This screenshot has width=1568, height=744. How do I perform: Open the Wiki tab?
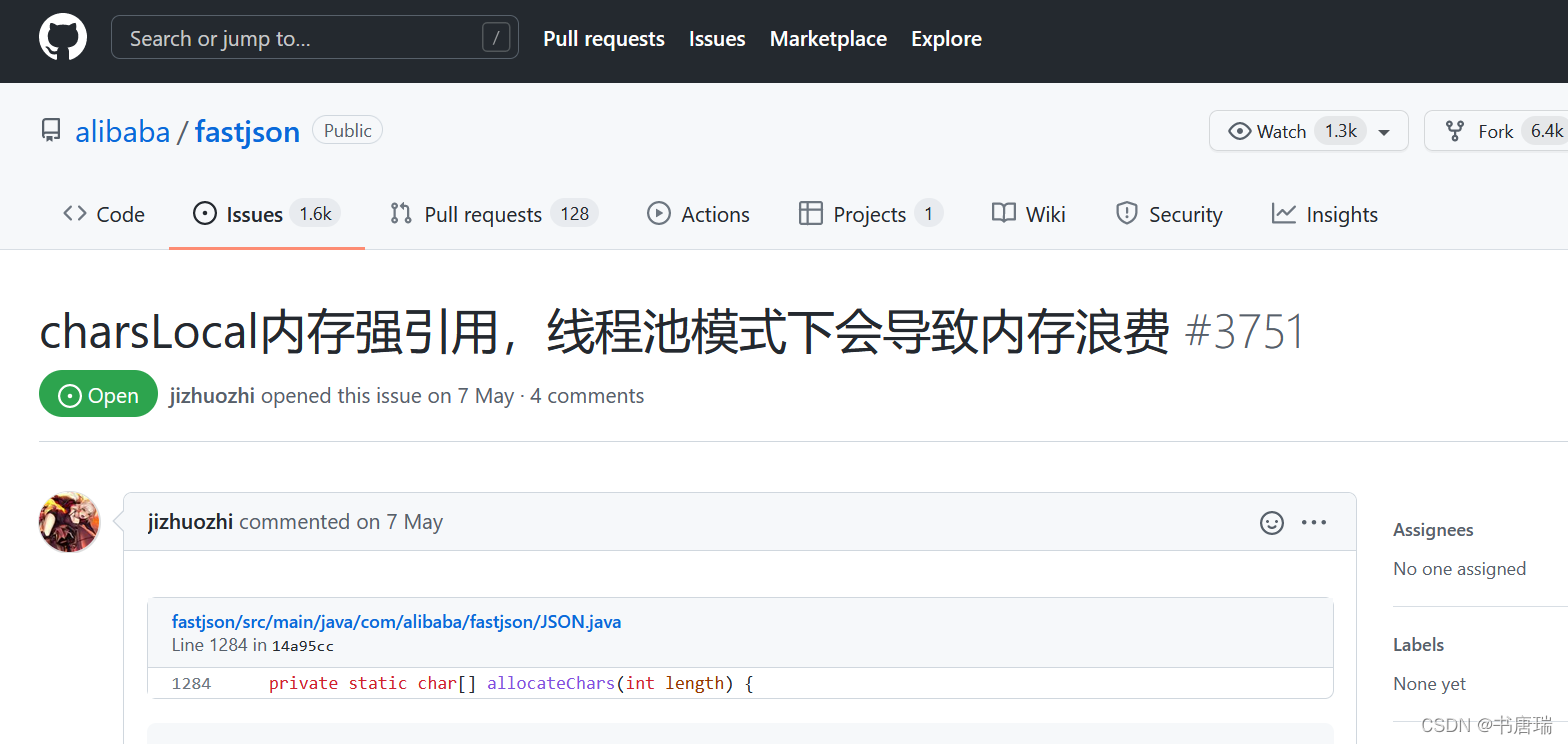click(1029, 214)
